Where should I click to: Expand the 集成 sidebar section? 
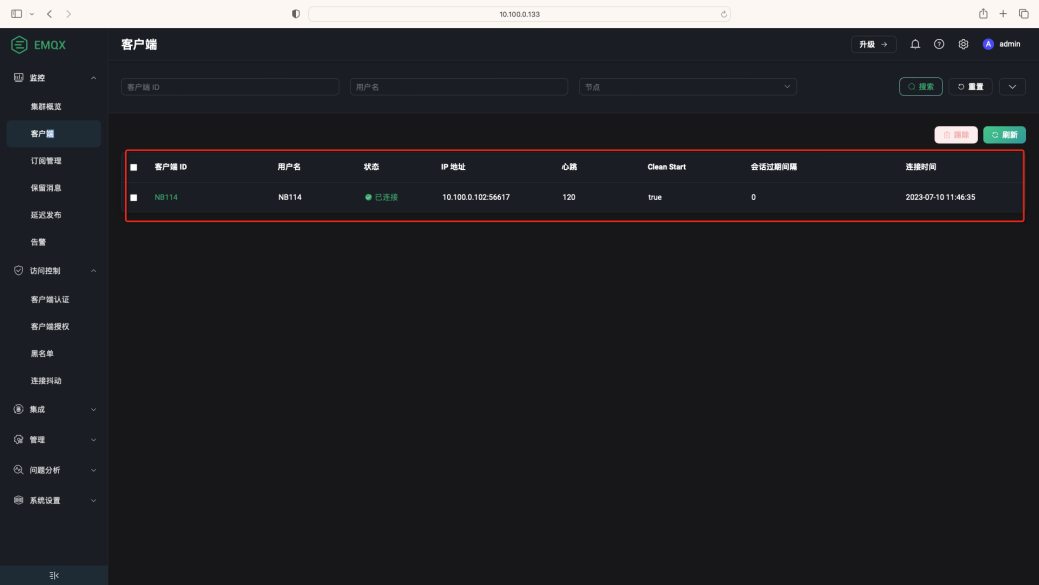coord(54,409)
